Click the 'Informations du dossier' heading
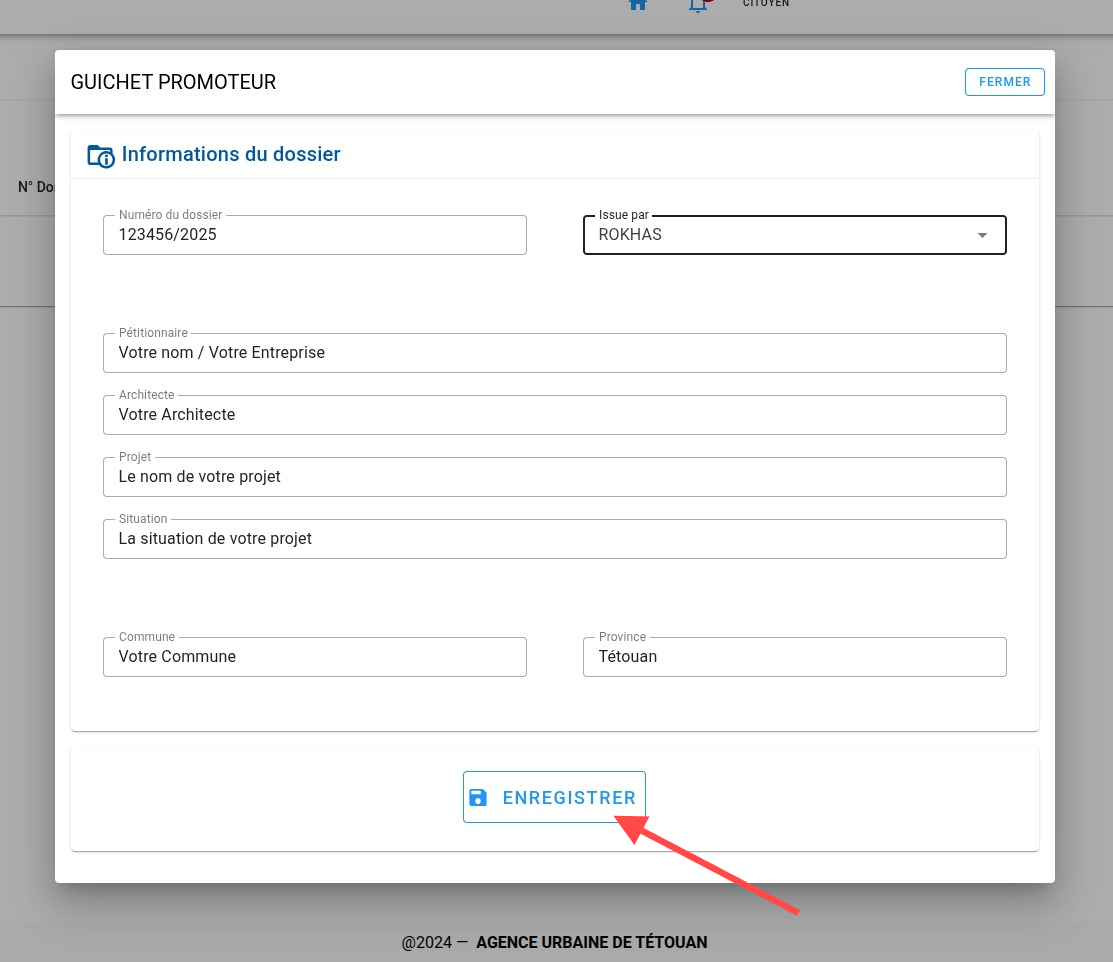 (231, 154)
